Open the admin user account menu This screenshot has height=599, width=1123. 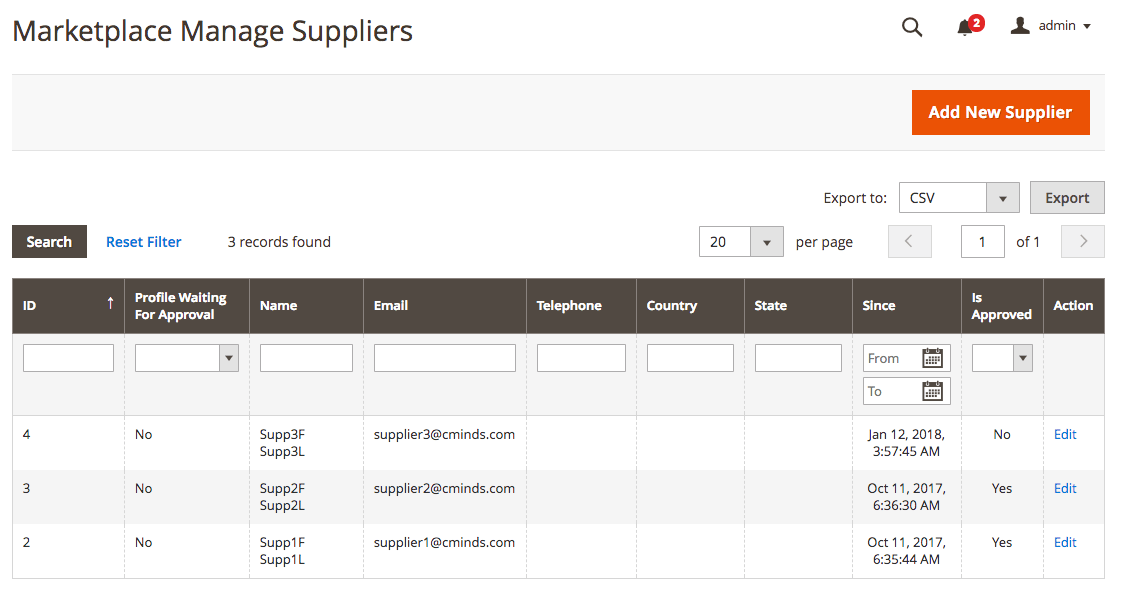point(1051,26)
